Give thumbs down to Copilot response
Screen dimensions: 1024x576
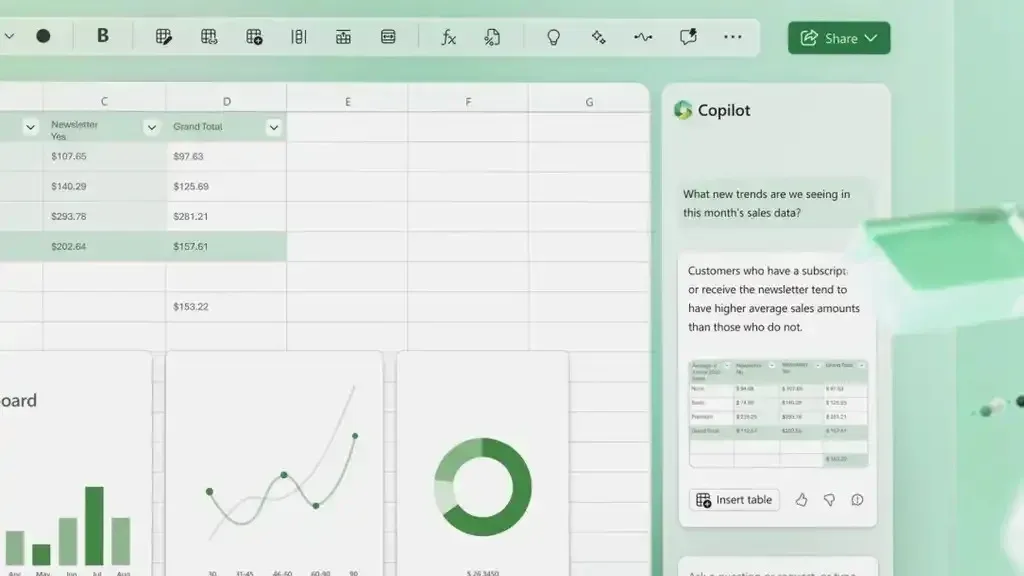(x=829, y=500)
